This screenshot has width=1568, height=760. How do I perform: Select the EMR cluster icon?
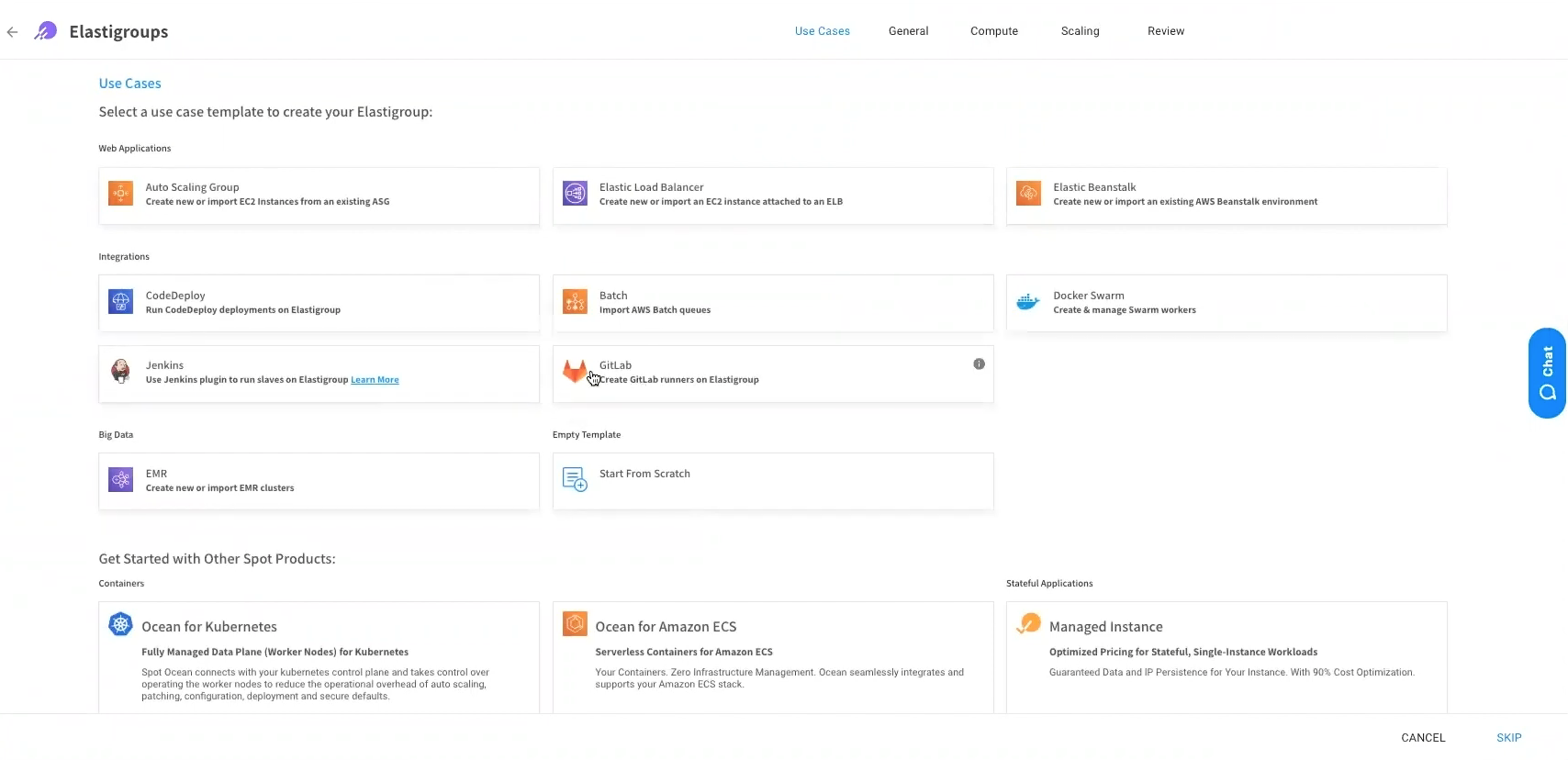120,480
